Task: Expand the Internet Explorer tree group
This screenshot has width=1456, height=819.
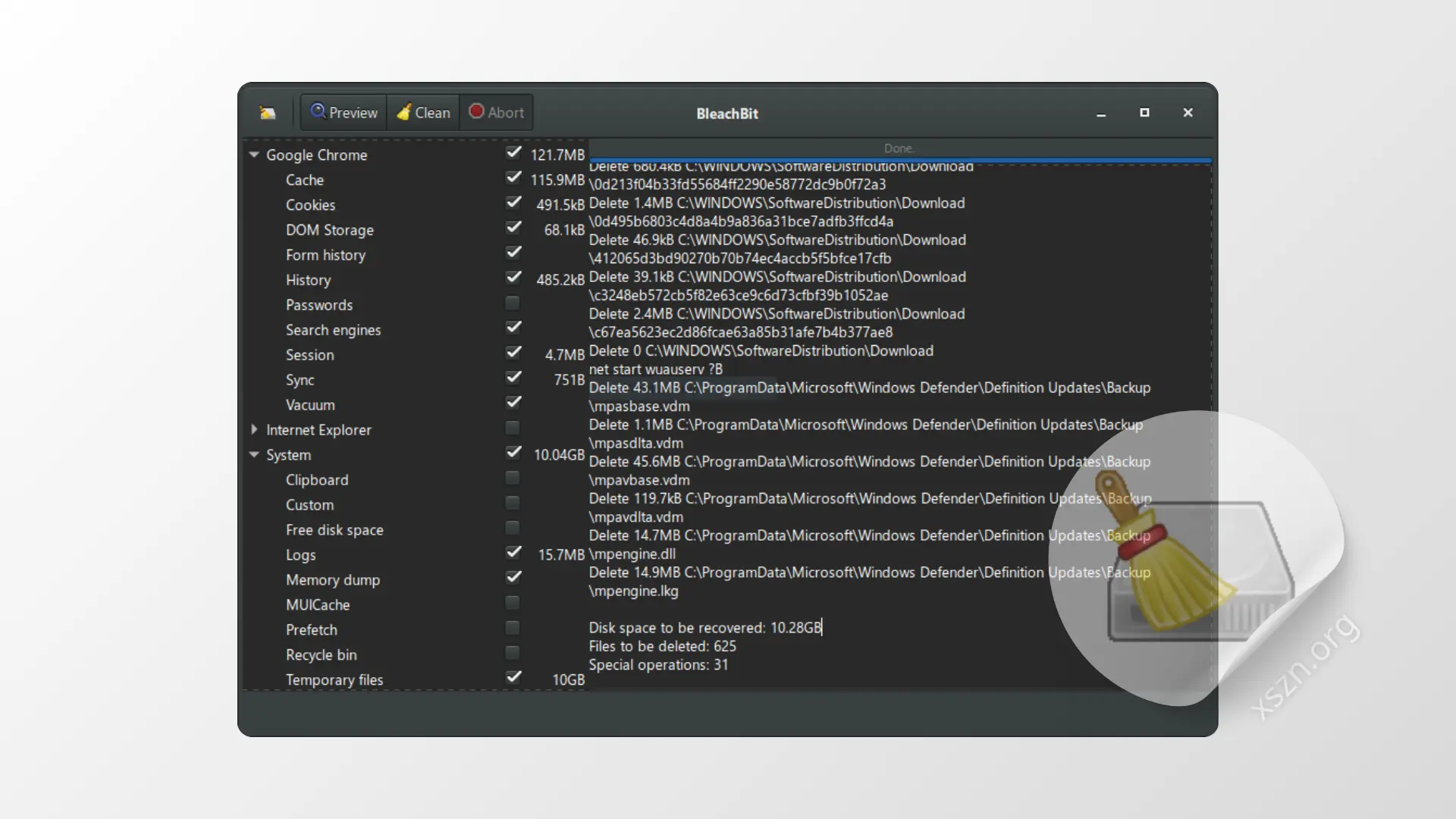Action: pyautogui.click(x=254, y=429)
